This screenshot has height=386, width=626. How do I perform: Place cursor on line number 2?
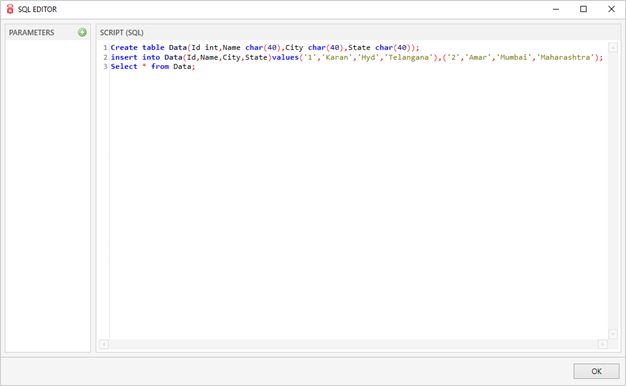pyautogui.click(x=105, y=57)
